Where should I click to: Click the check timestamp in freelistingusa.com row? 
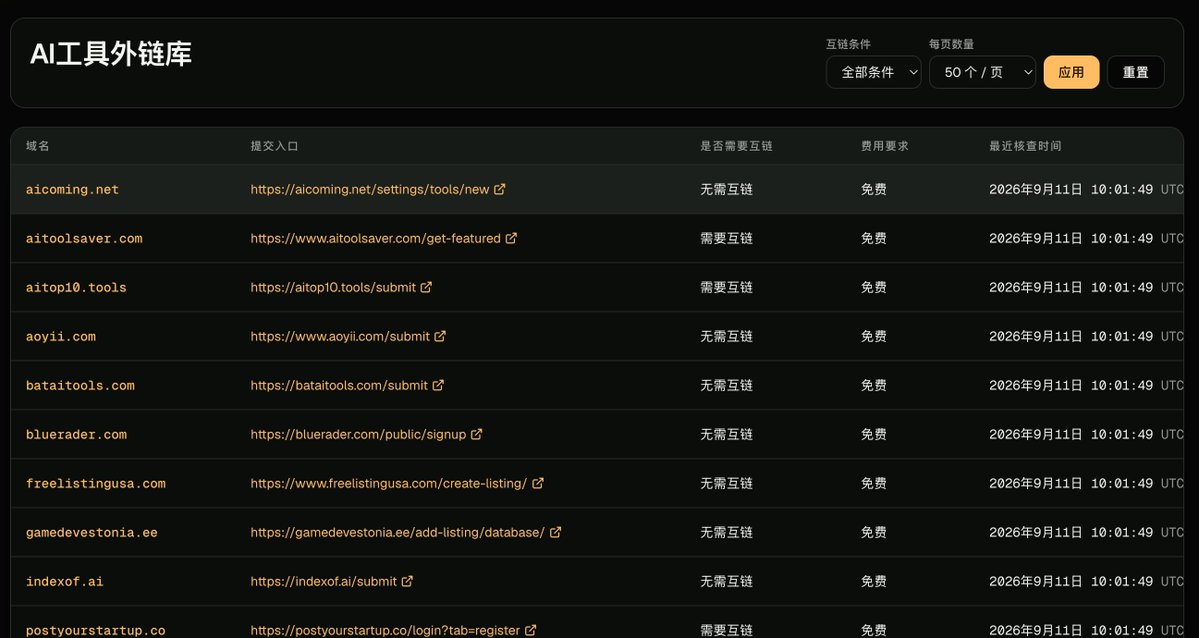click(x=1086, y=483)
